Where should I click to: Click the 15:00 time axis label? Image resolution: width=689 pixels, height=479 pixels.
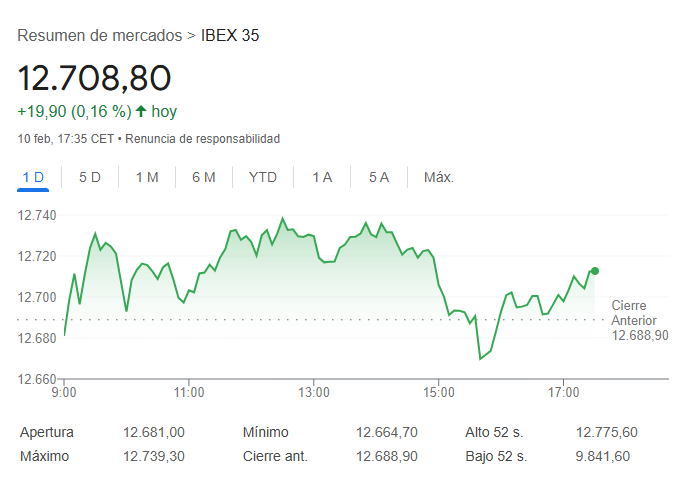pyautogui.click(x=439, y=392)
